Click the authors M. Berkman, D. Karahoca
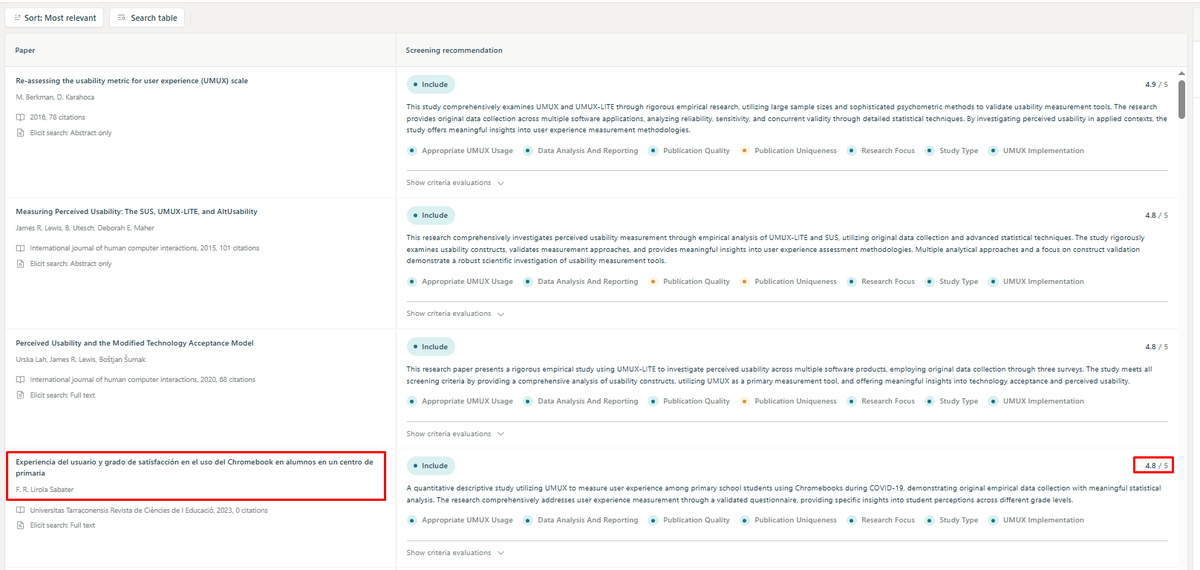The height and width of the screenshot is (570, 1200). tap(55, 97)
